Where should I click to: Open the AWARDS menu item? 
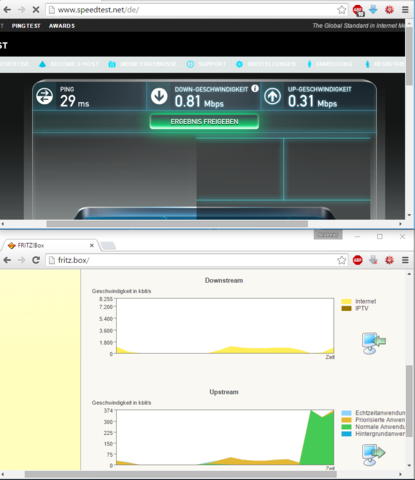(62, 26)
